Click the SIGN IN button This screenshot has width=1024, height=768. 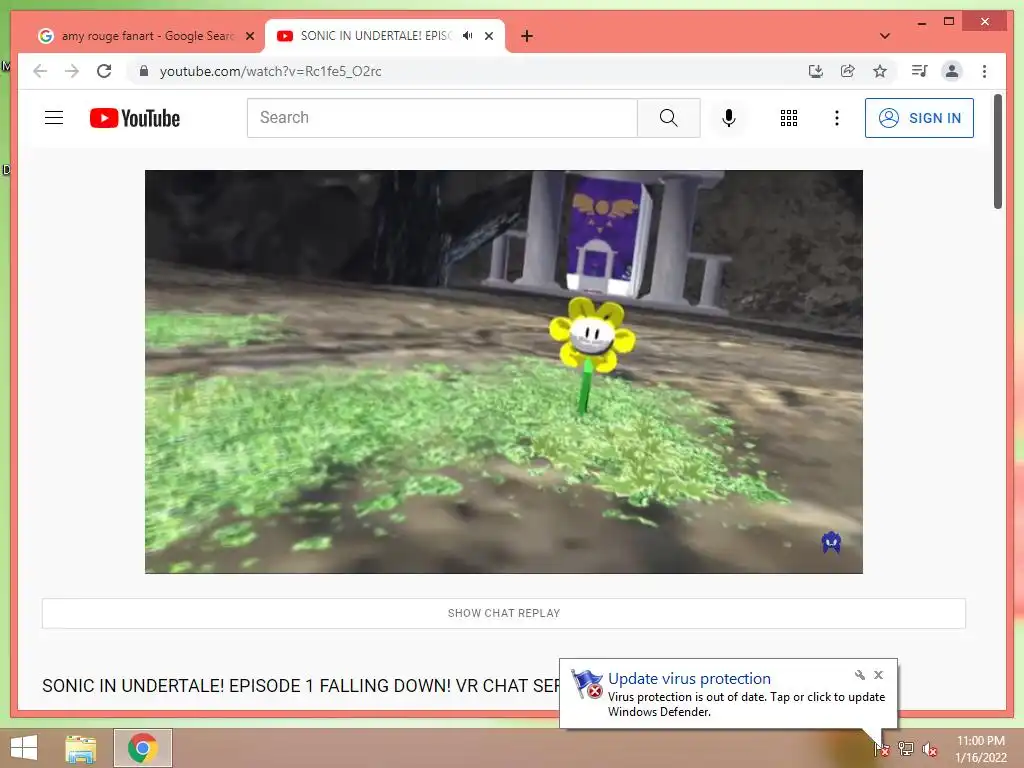(920, 118)
